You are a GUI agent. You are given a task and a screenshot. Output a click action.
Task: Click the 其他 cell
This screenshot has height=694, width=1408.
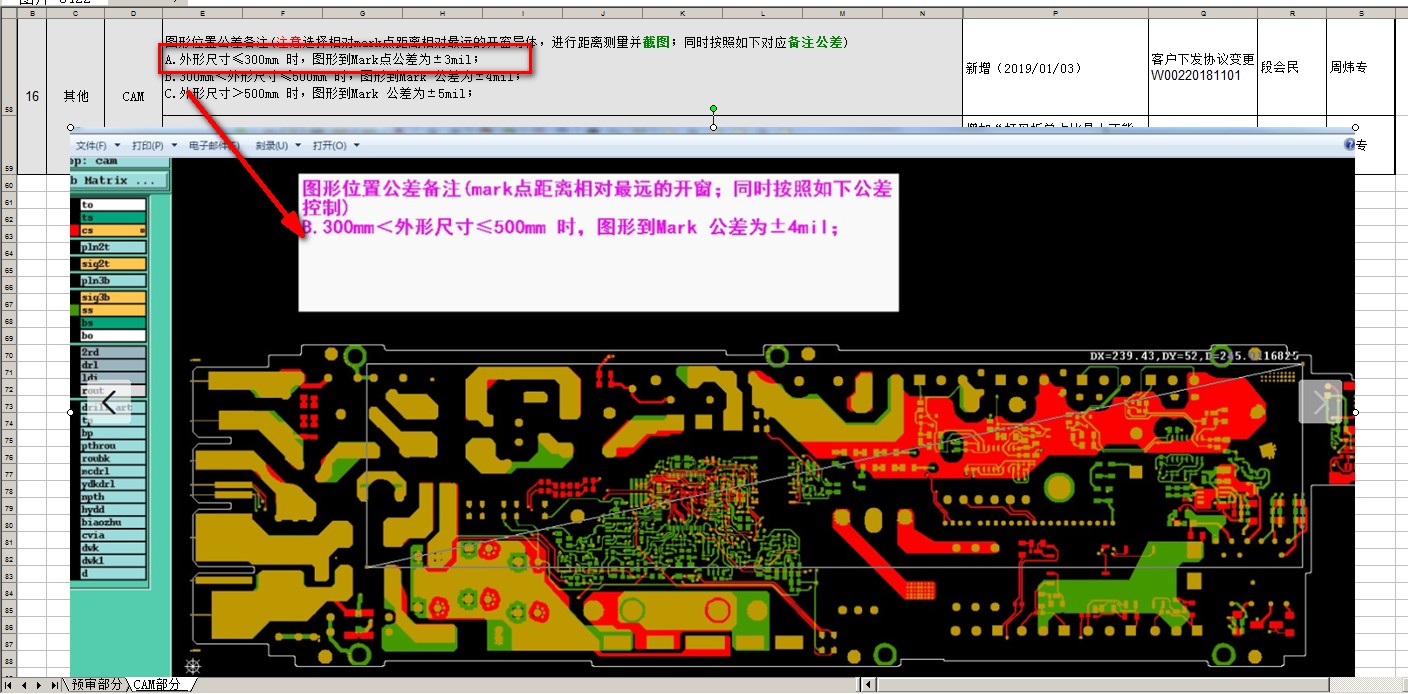76,96
